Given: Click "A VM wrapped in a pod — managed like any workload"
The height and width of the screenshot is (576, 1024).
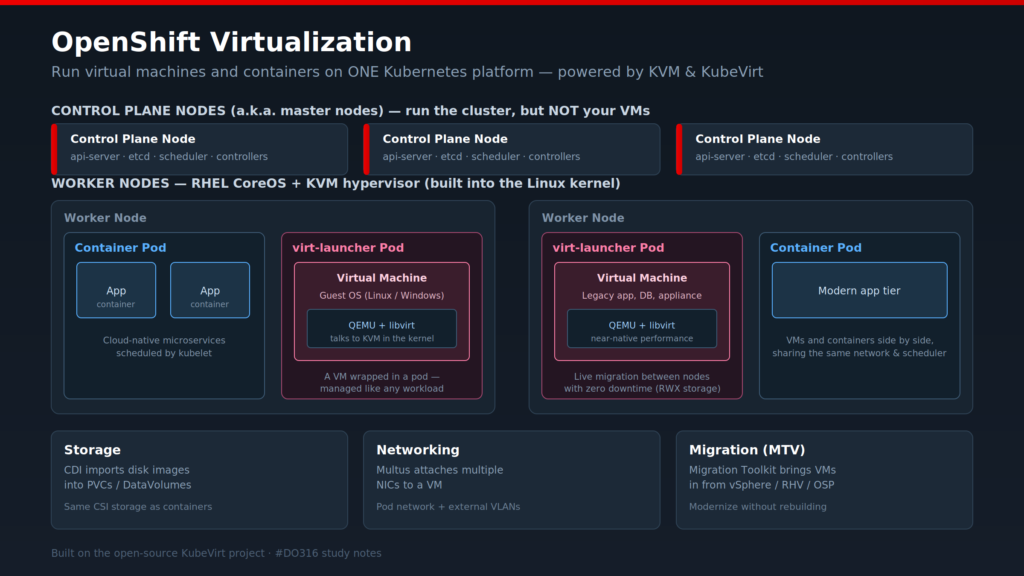Looking at the screenshot, I should 381,383.
